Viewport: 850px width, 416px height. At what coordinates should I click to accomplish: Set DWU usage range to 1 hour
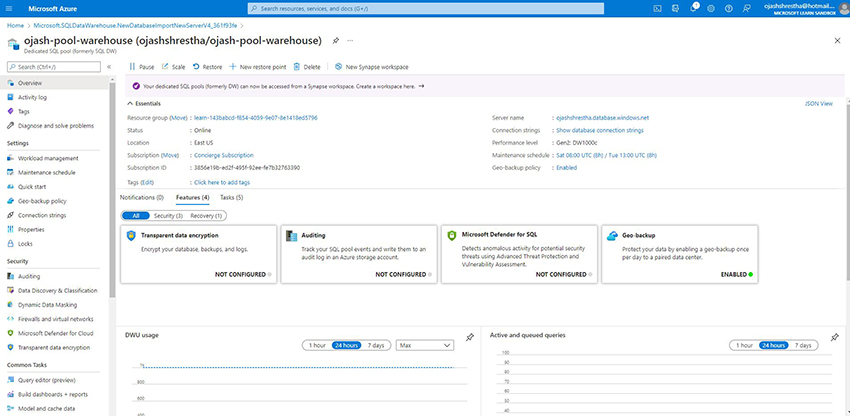click(317, 345)
